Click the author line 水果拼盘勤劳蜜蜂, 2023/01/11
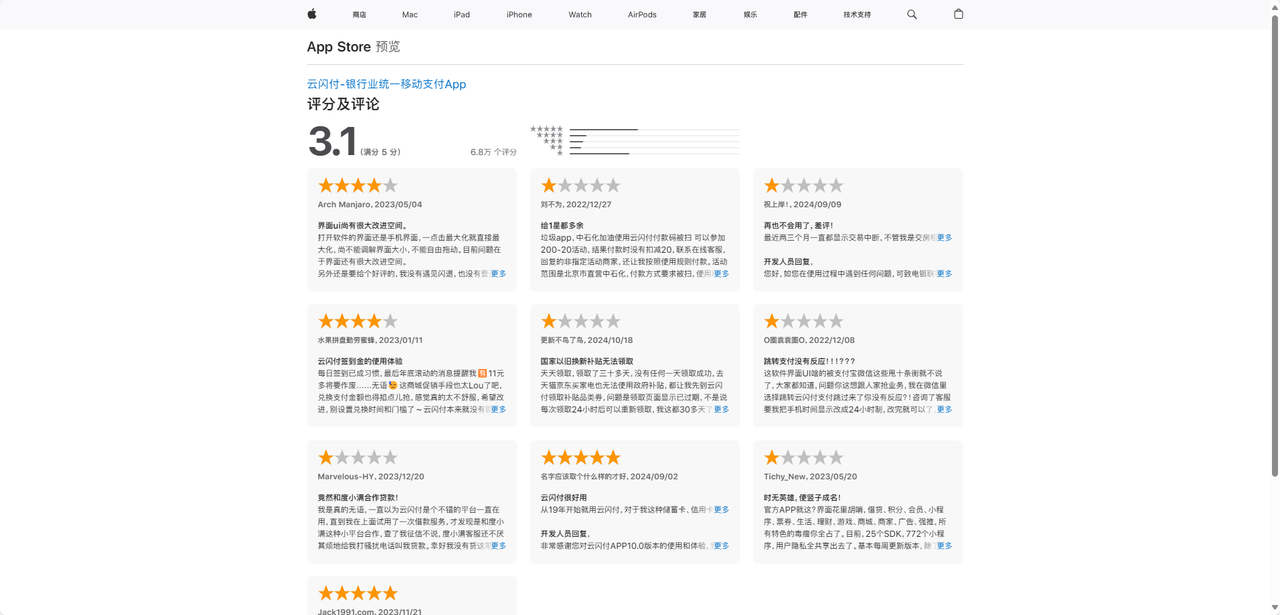 pos(370,341)
